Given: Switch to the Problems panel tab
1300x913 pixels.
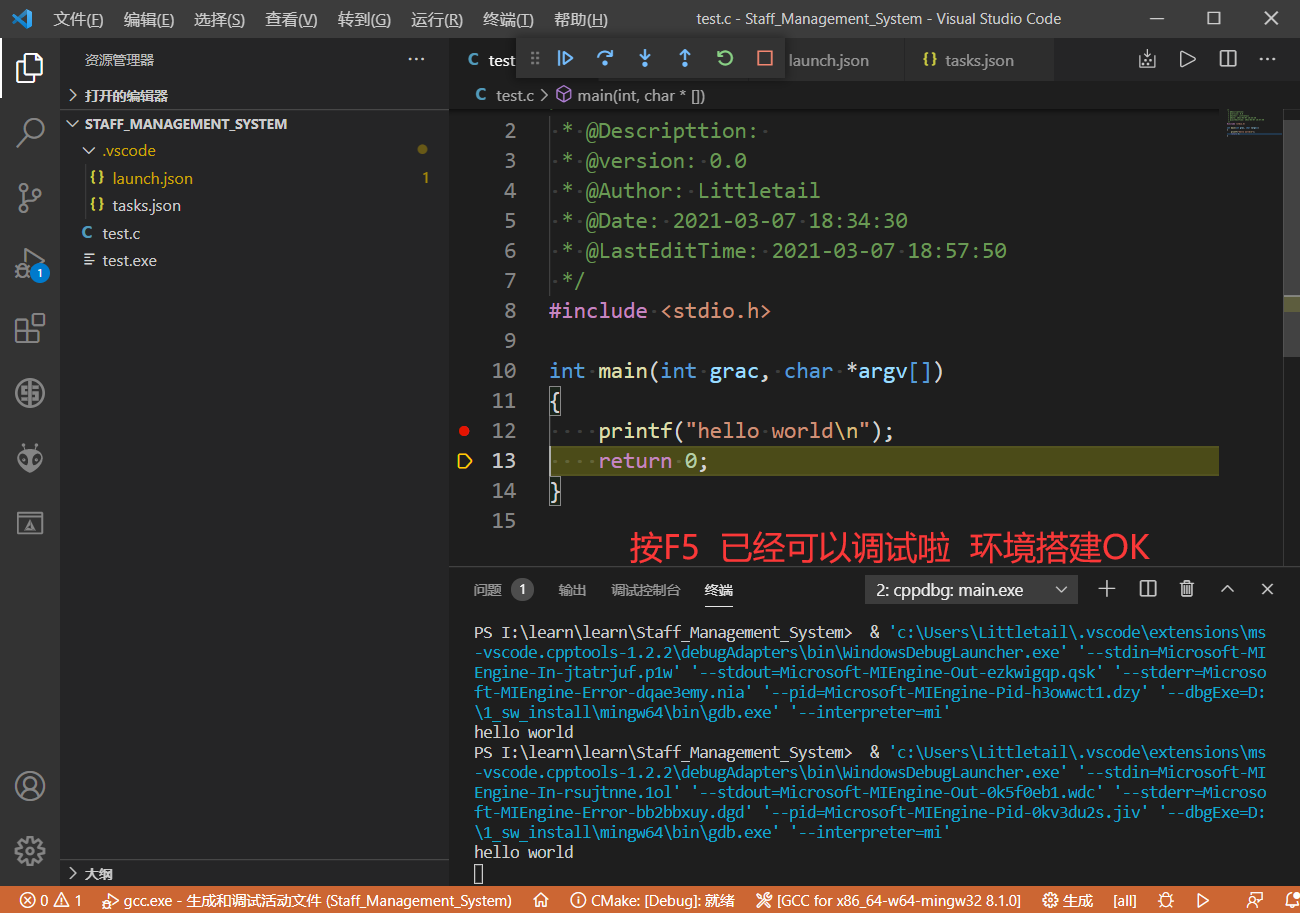Looking at the screenshot, I should point(503,590).
